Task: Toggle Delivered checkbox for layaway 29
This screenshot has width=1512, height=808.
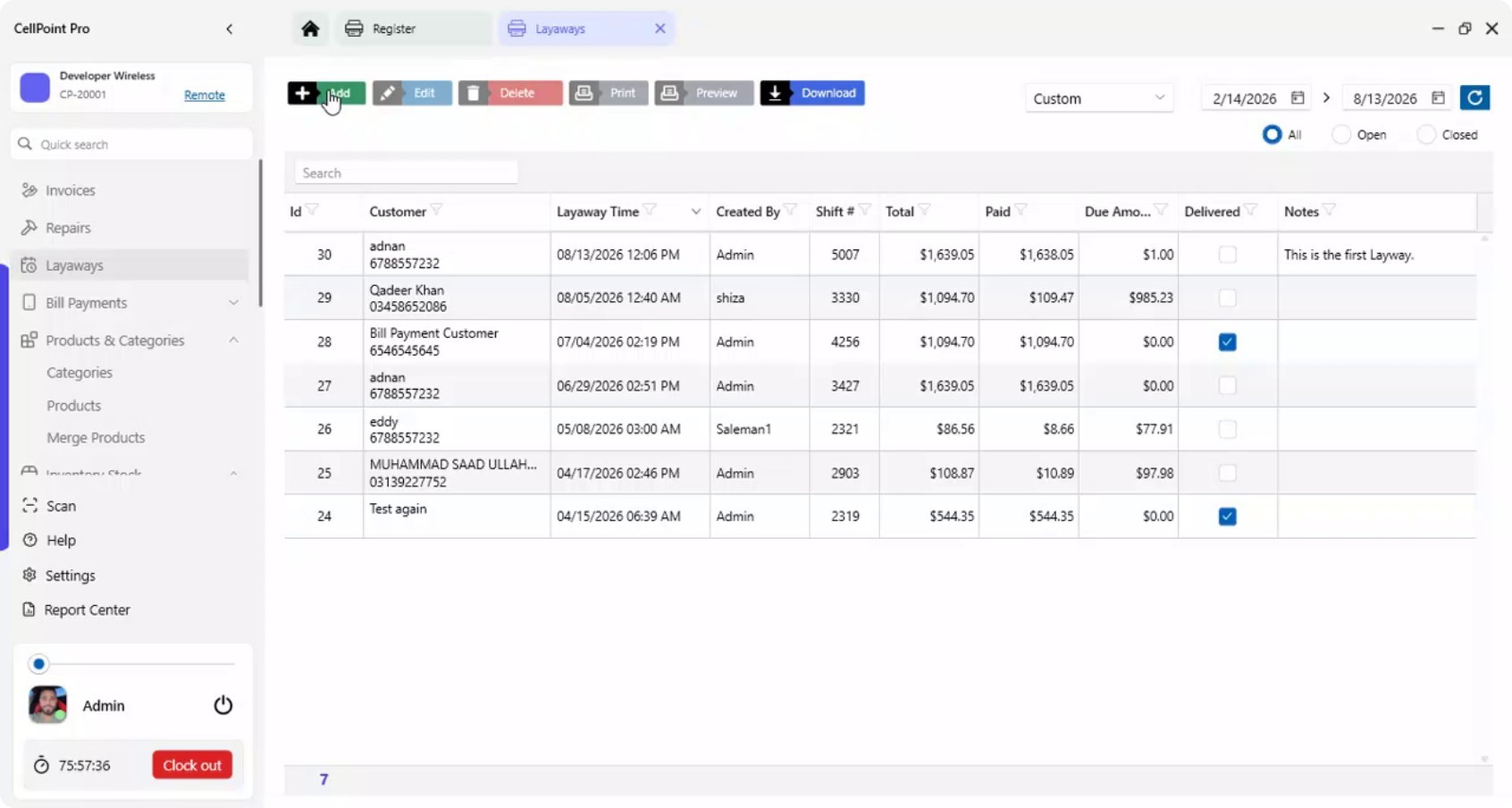Action: 1227,298
